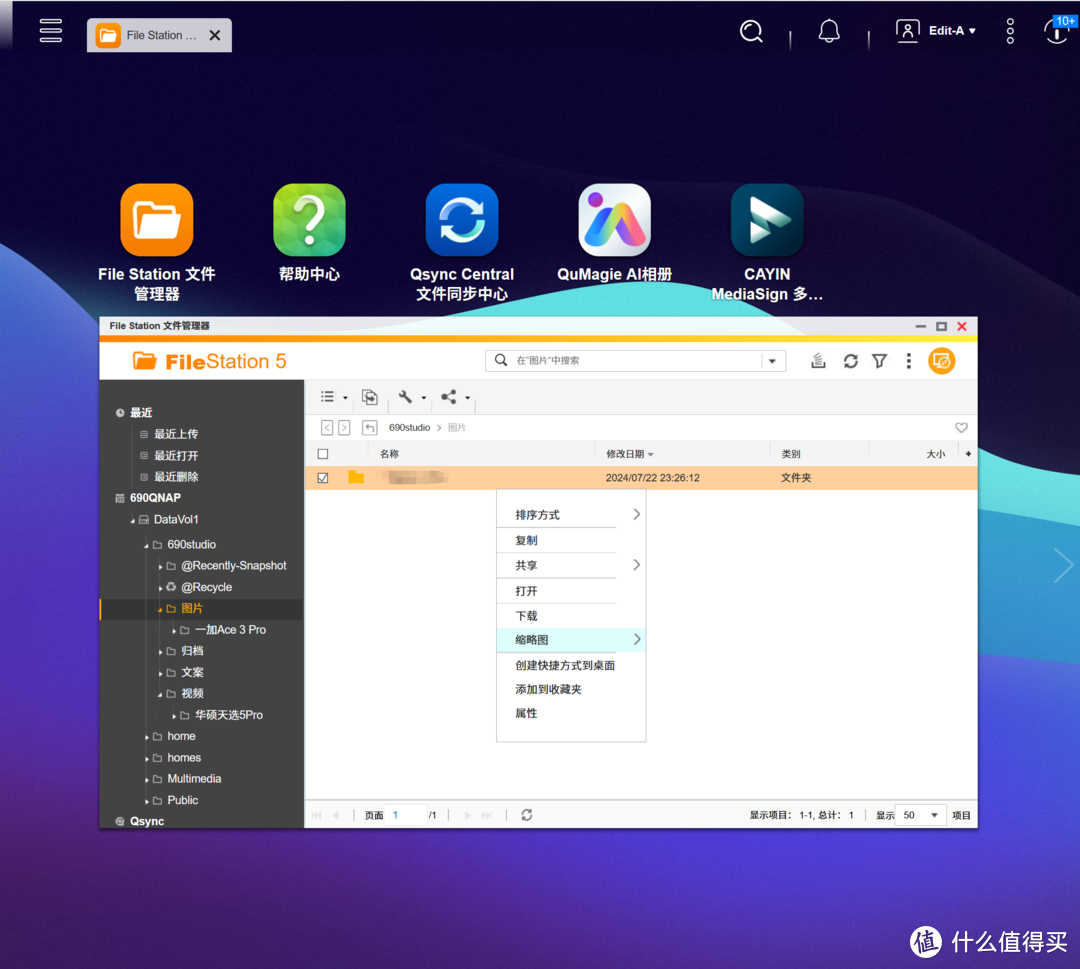This screenshot has width=1080, height=969.
Task: Click the notification bell icon
Action: click(x=828, y=32)
